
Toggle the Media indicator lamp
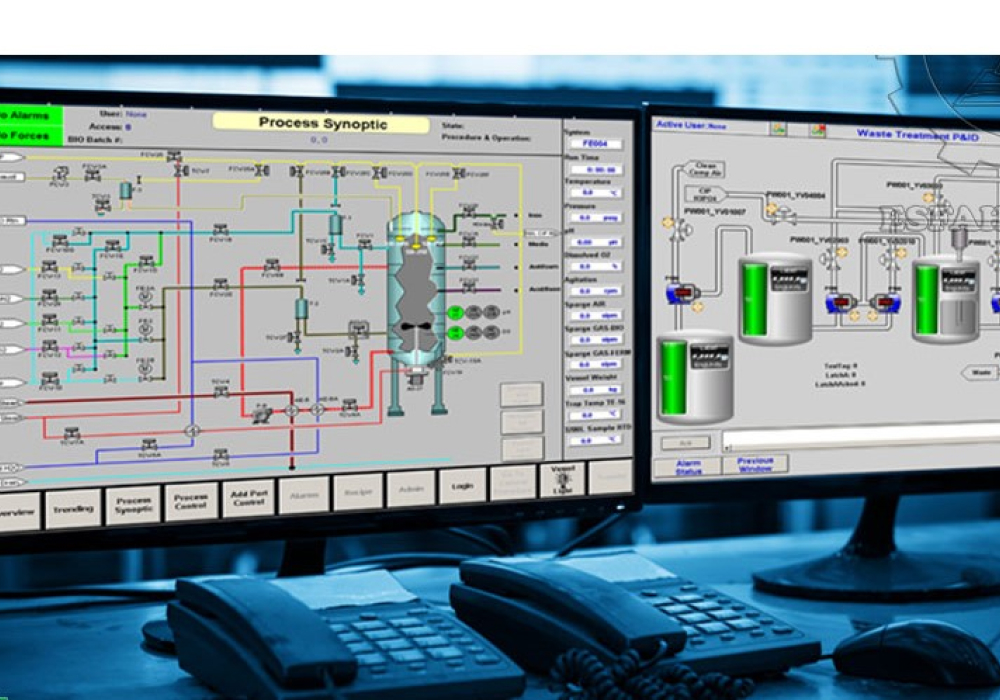[515, 244]
